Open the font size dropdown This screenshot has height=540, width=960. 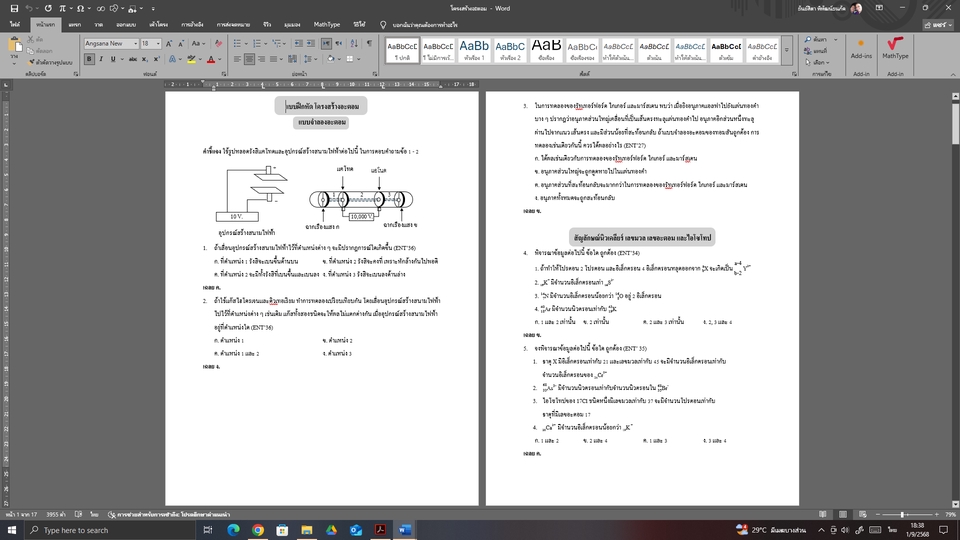pos(159,44)
